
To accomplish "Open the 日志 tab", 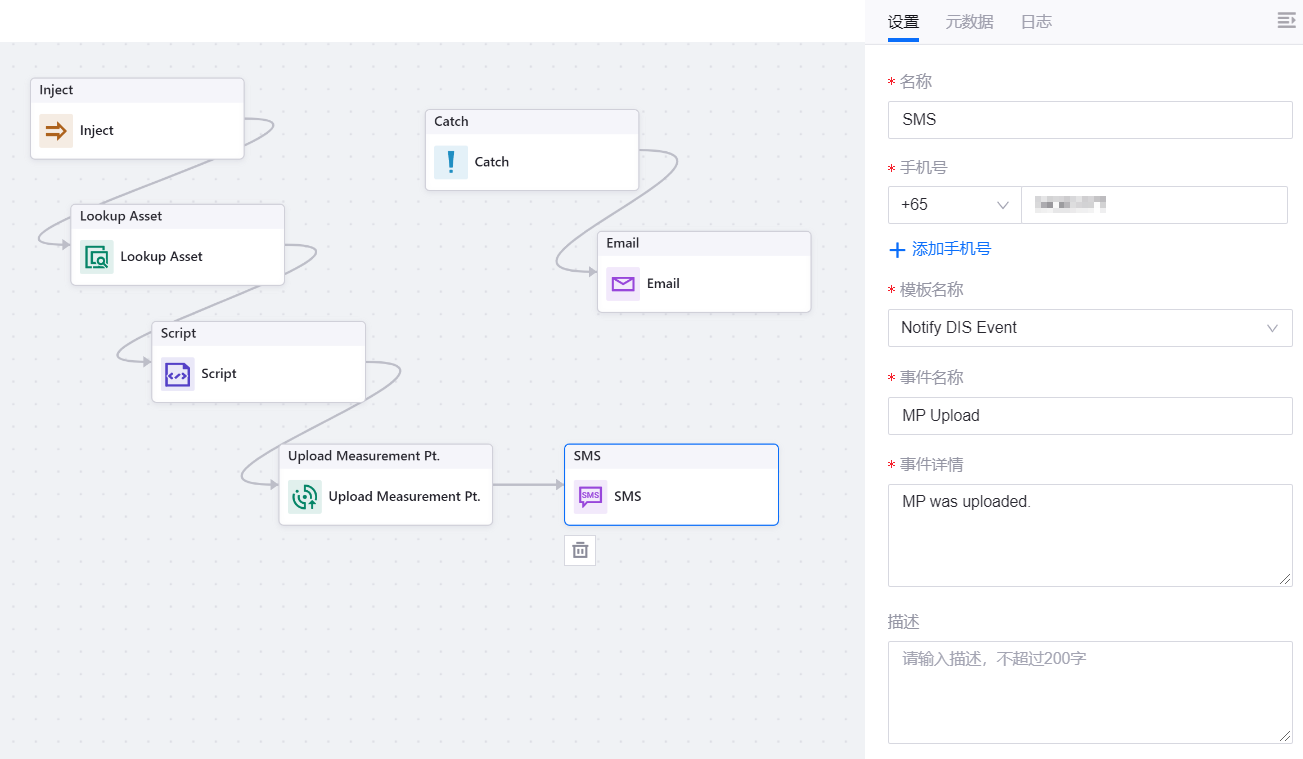I will click(1035, 22).
